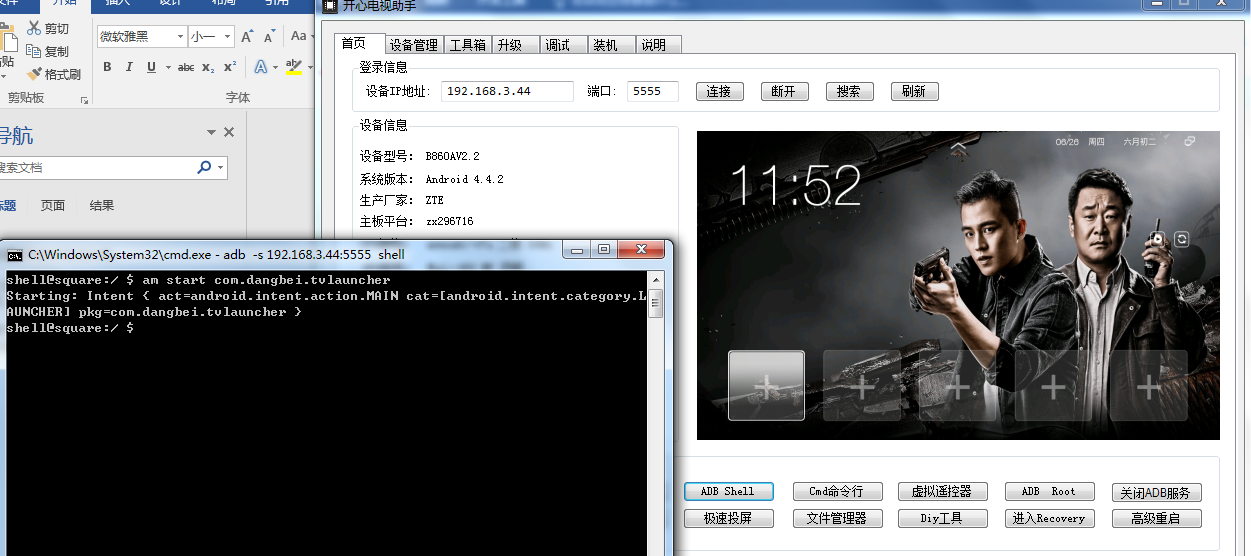Open the 工具箱 tab
1251x556 pixels.
(x=467, y=45)
